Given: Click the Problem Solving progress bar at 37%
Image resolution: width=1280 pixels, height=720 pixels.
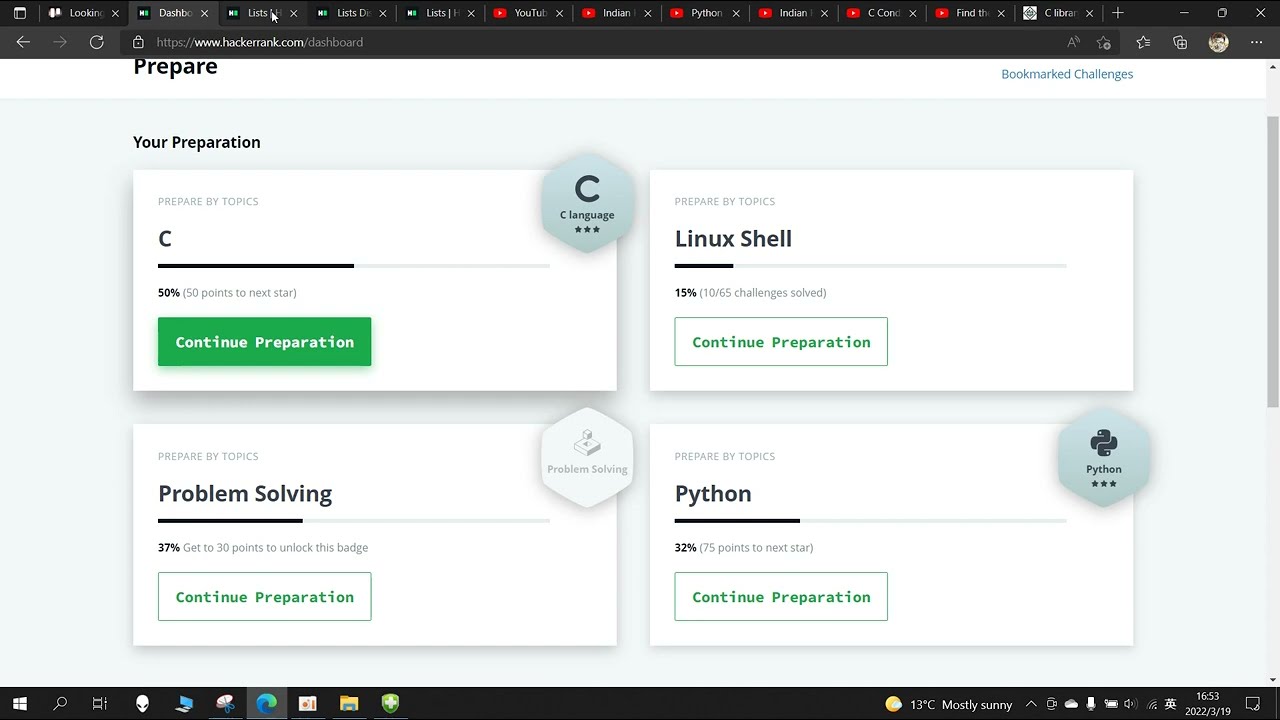Looking at the screenshot, I should 354,521.
